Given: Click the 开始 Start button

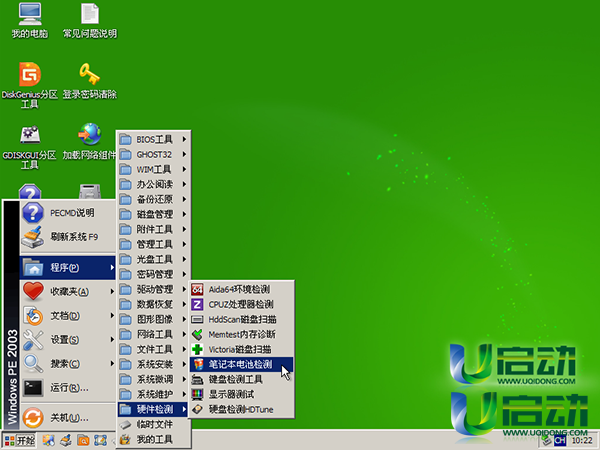Looking at the screenshot, I should point(20,440).
